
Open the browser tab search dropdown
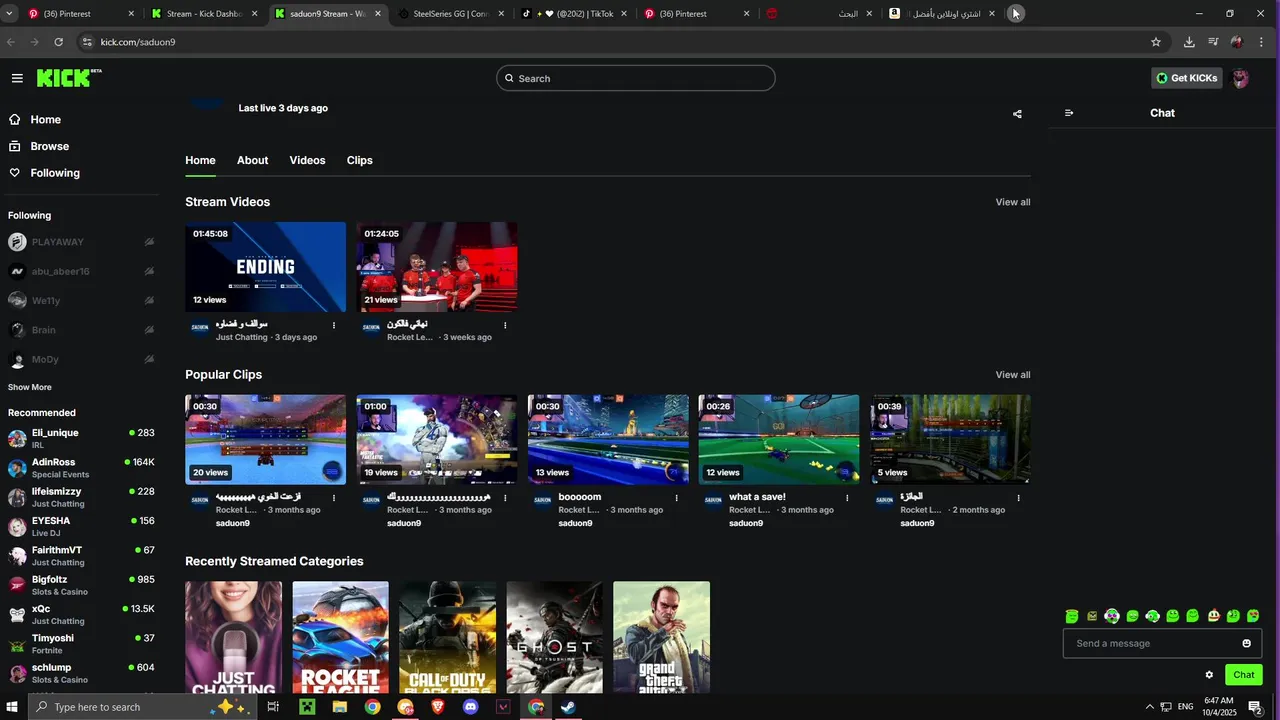point(10,14)
